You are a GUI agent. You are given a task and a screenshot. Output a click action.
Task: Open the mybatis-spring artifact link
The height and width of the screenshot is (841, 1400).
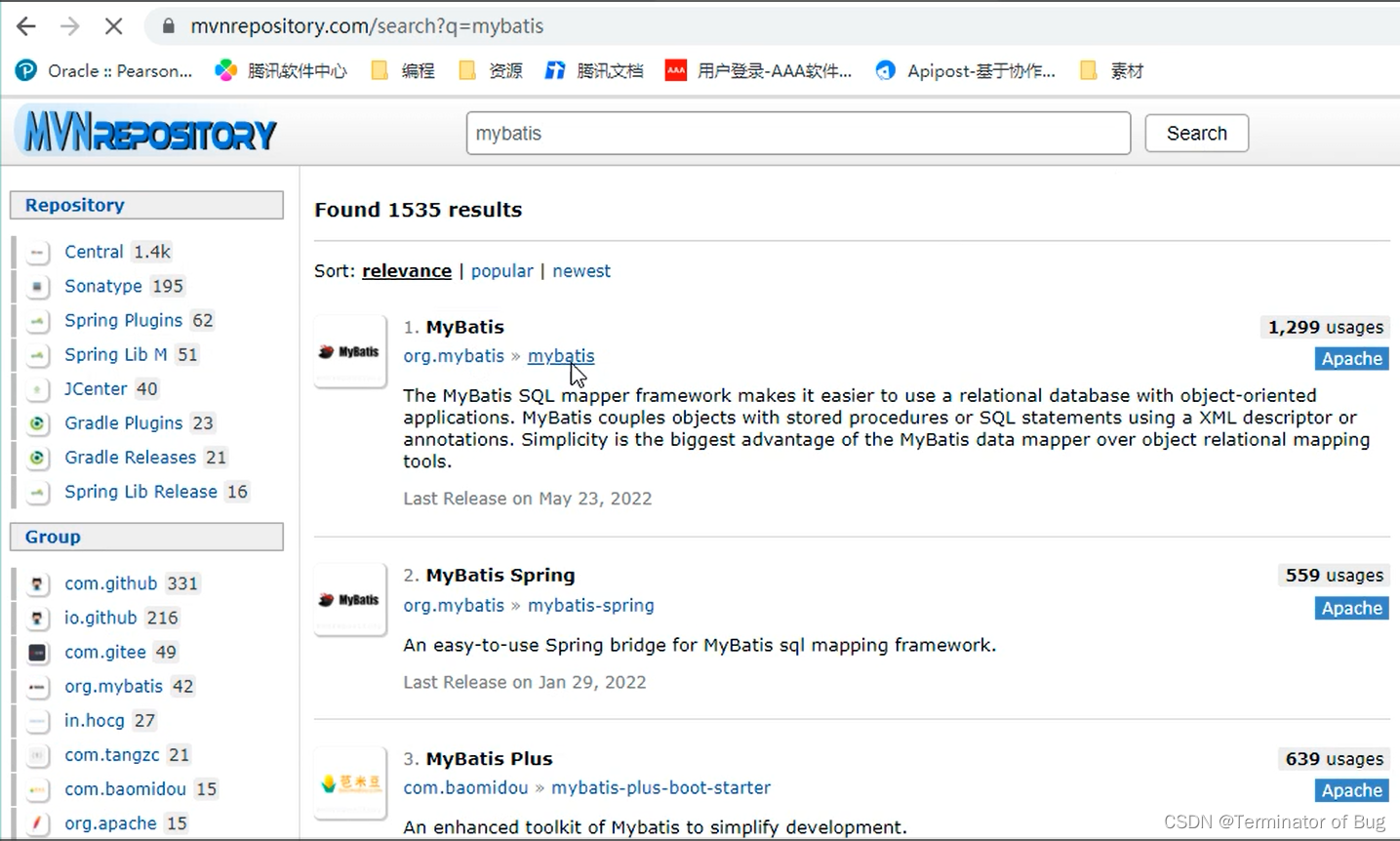pyautogui.click(x=591, y=605)
